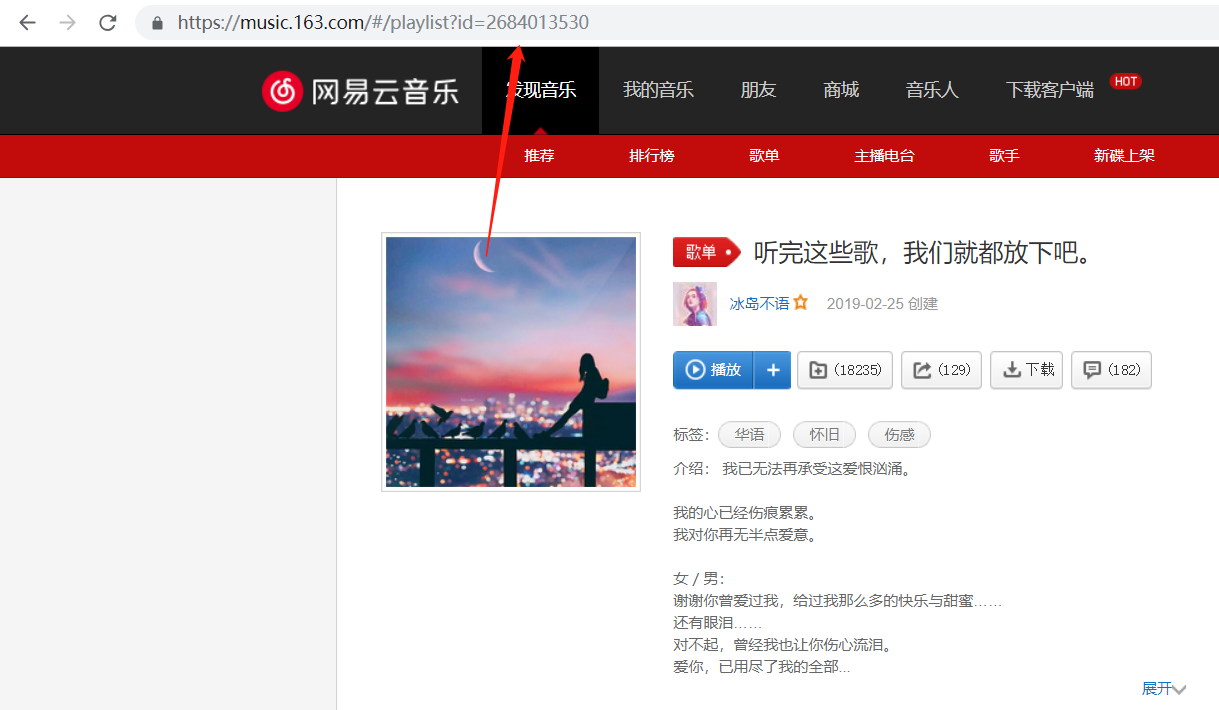Select the 华语 tag
The height and width of the screenshot is (710, 1219).
tap(749, 435)
